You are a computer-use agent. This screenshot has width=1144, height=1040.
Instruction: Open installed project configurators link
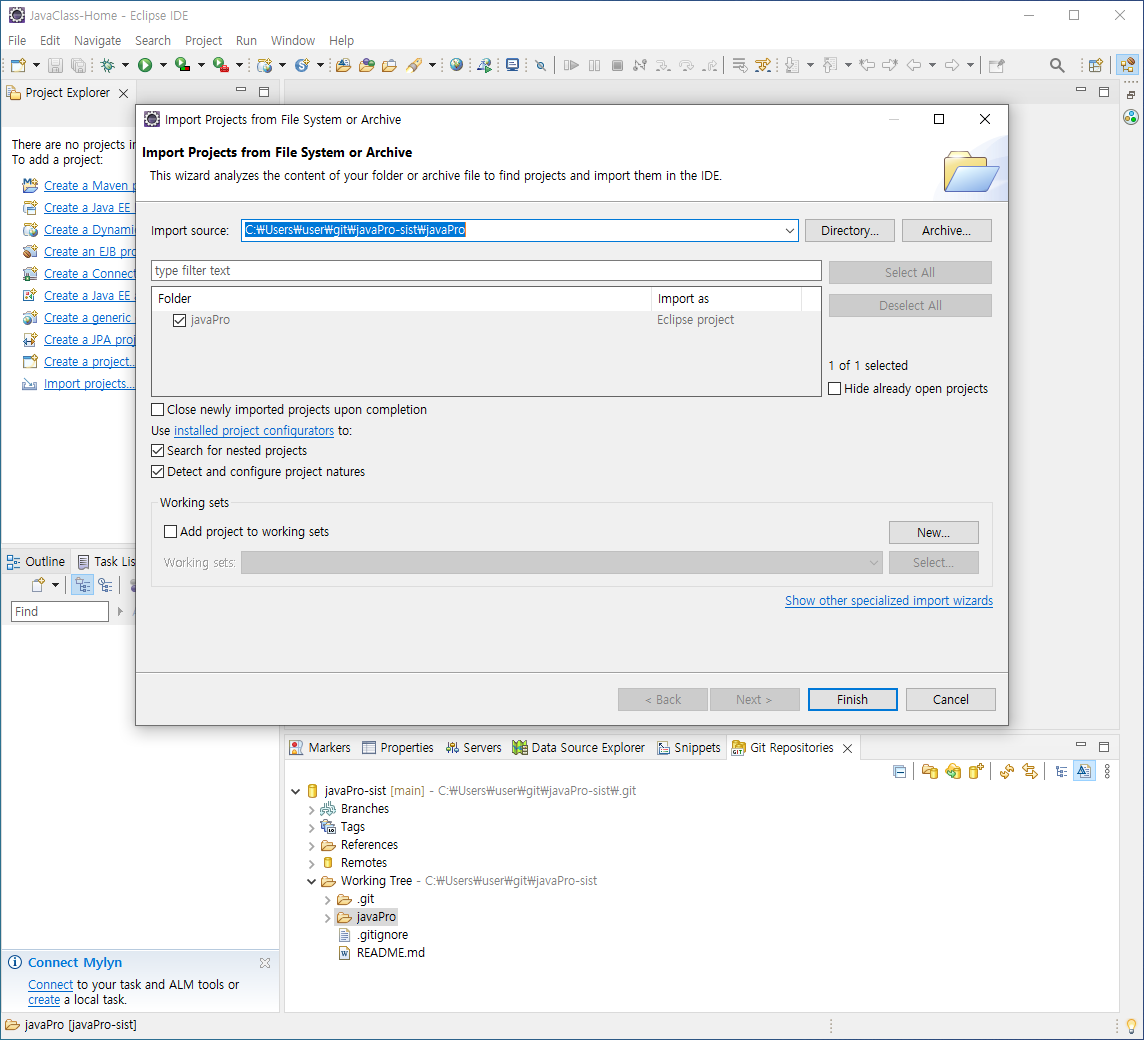pos(254,431)
